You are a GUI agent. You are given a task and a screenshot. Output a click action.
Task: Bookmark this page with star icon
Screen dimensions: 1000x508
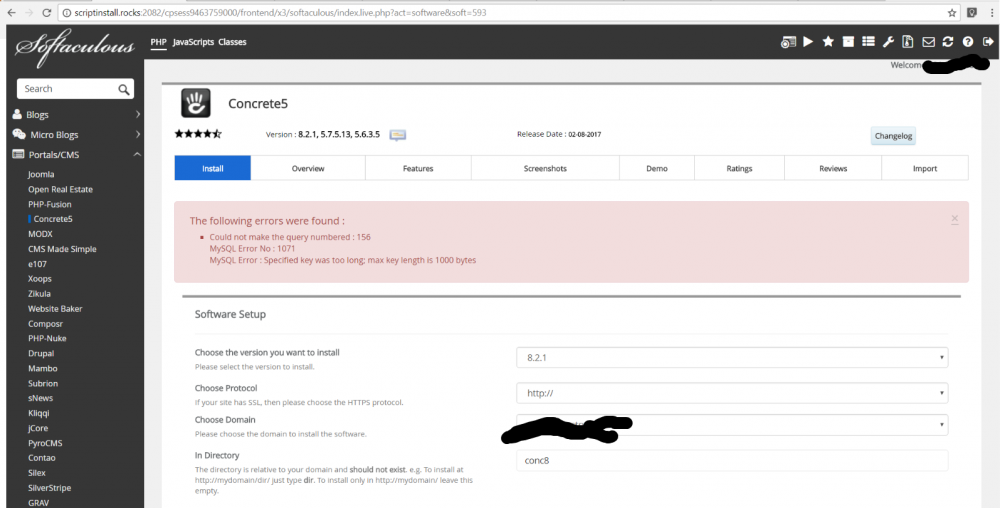(x=952, y=12)
